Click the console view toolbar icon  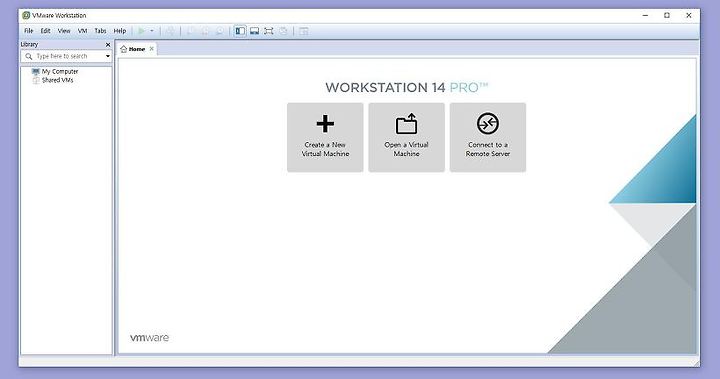click(304, 31)
